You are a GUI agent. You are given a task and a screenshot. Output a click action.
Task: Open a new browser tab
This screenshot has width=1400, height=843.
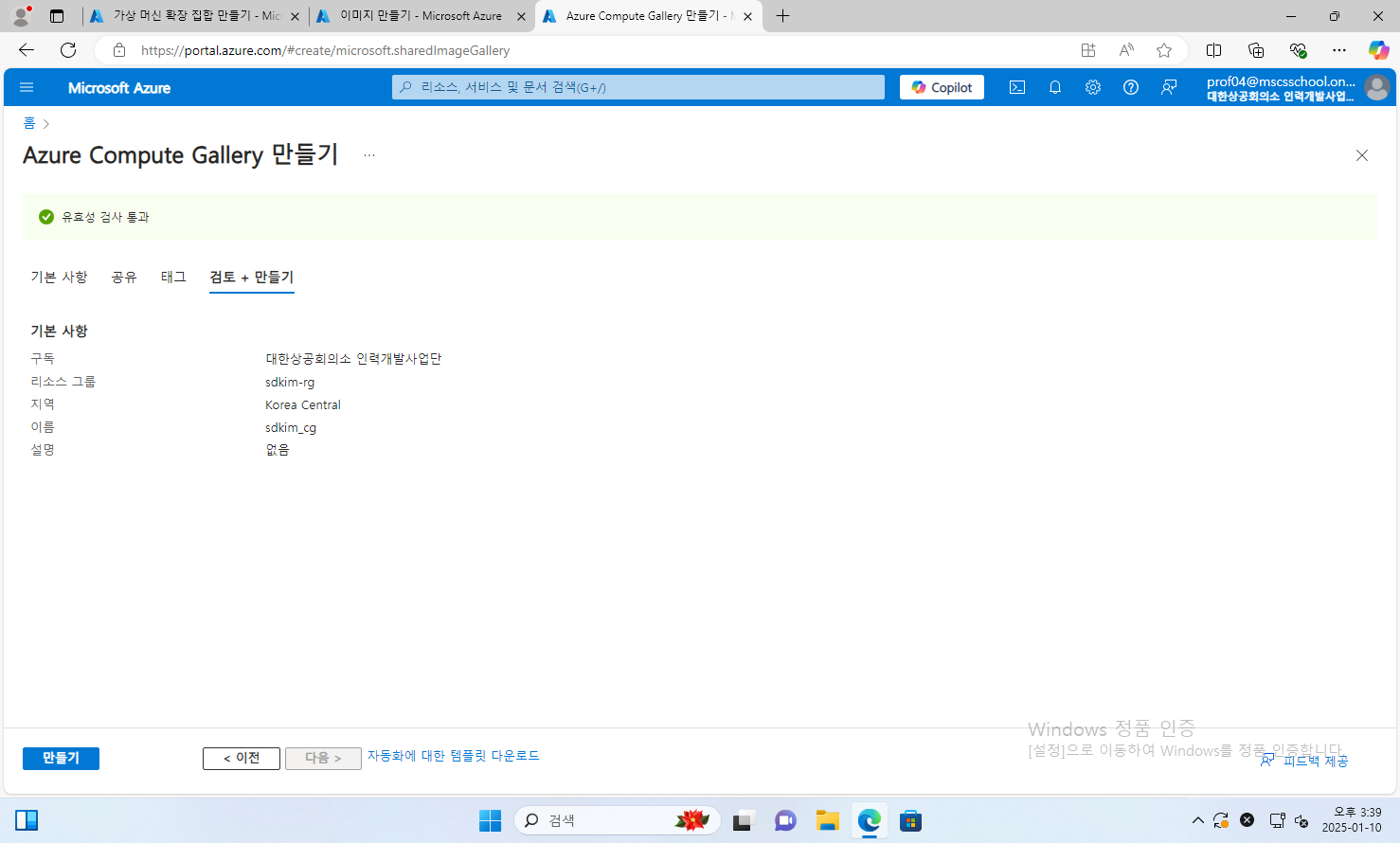coord(782,16)
